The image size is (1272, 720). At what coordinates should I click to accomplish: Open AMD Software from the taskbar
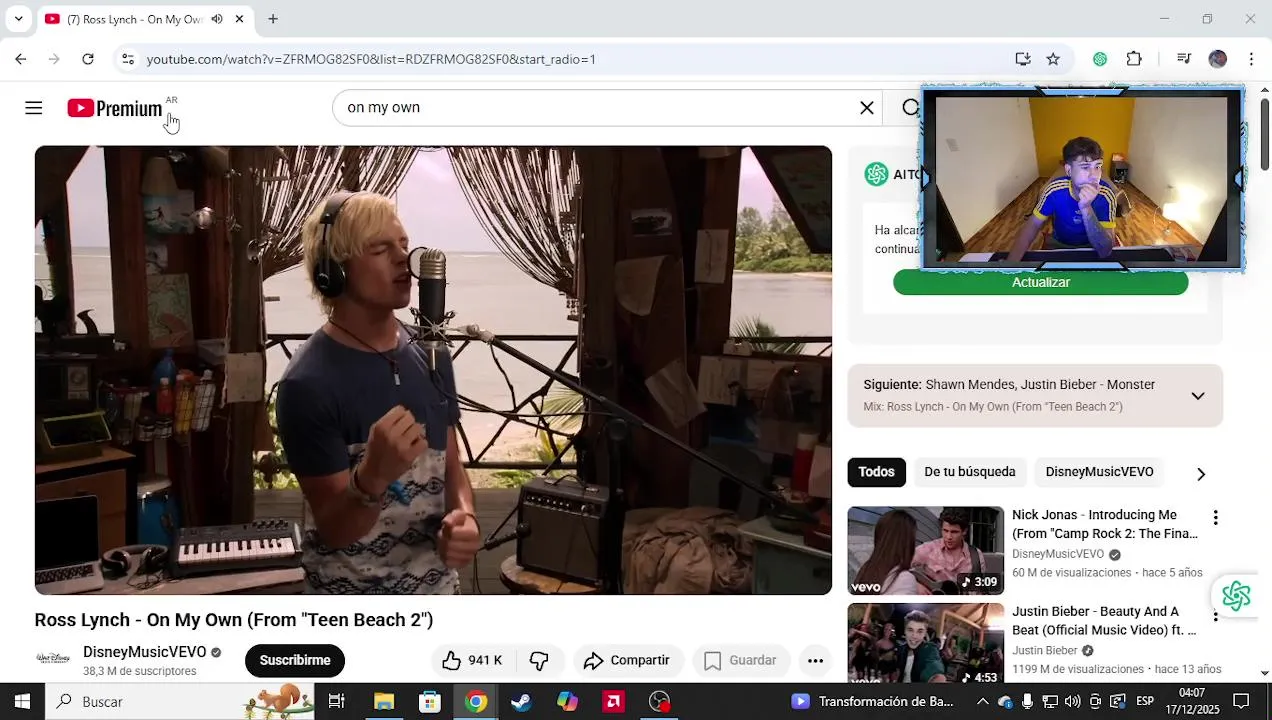coord(614,701)
